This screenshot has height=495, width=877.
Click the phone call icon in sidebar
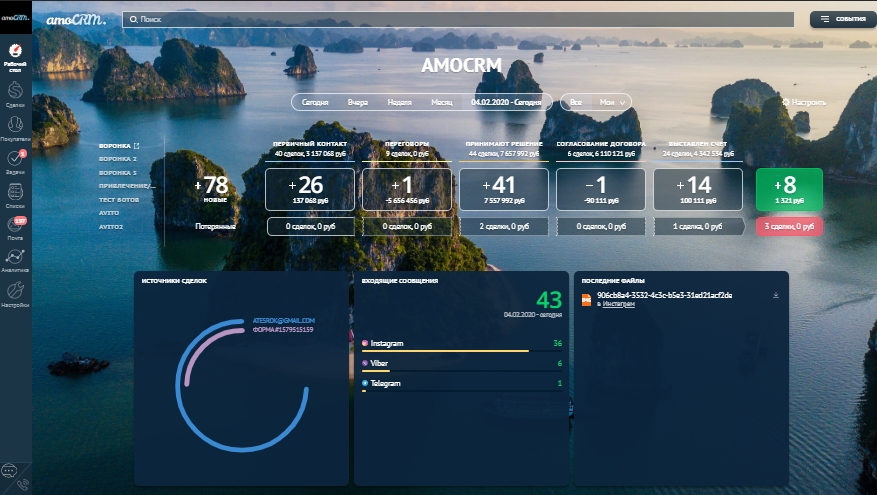coord(22,485)
